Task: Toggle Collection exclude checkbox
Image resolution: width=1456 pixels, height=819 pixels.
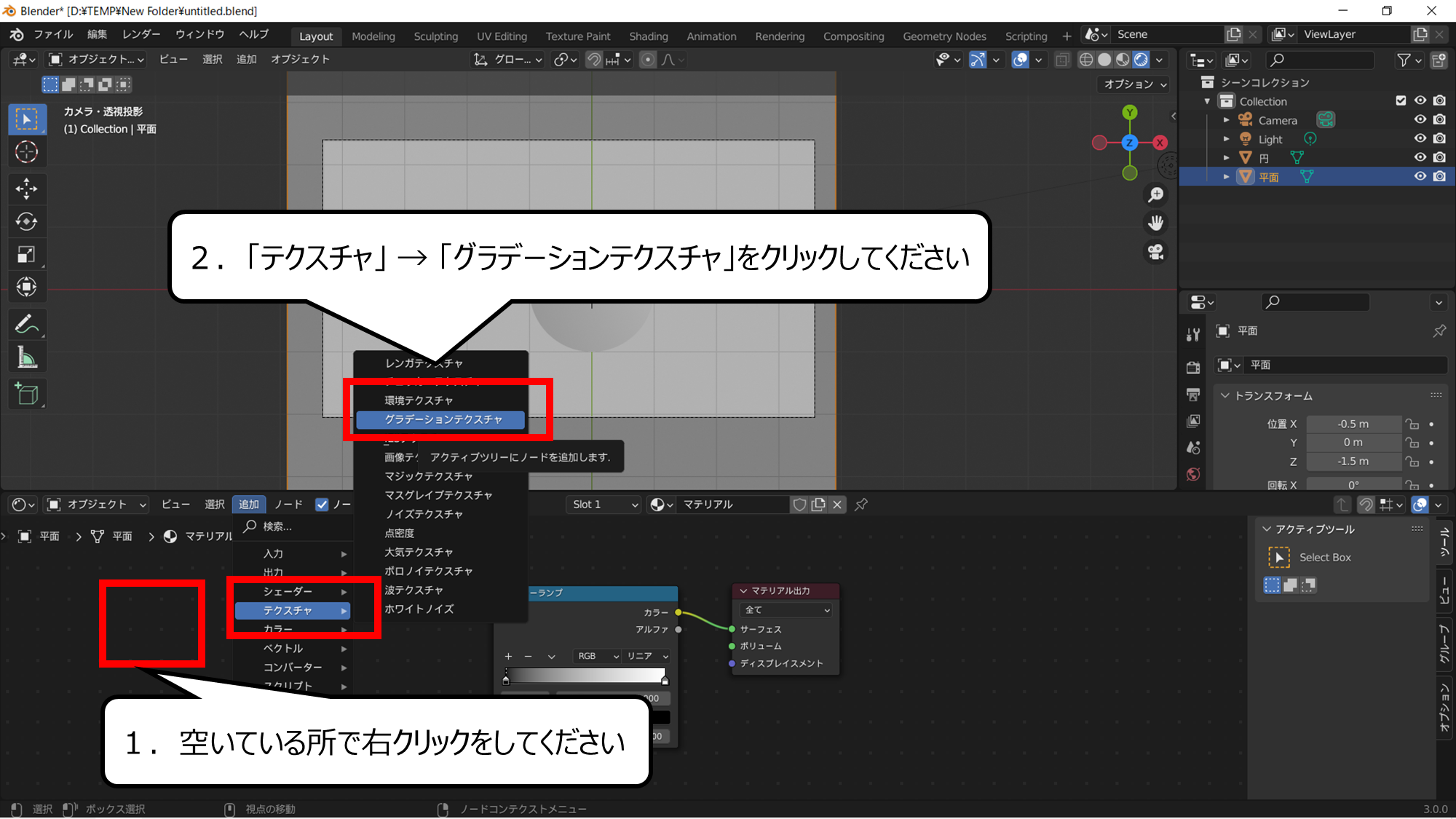Action: (1401, 100)
